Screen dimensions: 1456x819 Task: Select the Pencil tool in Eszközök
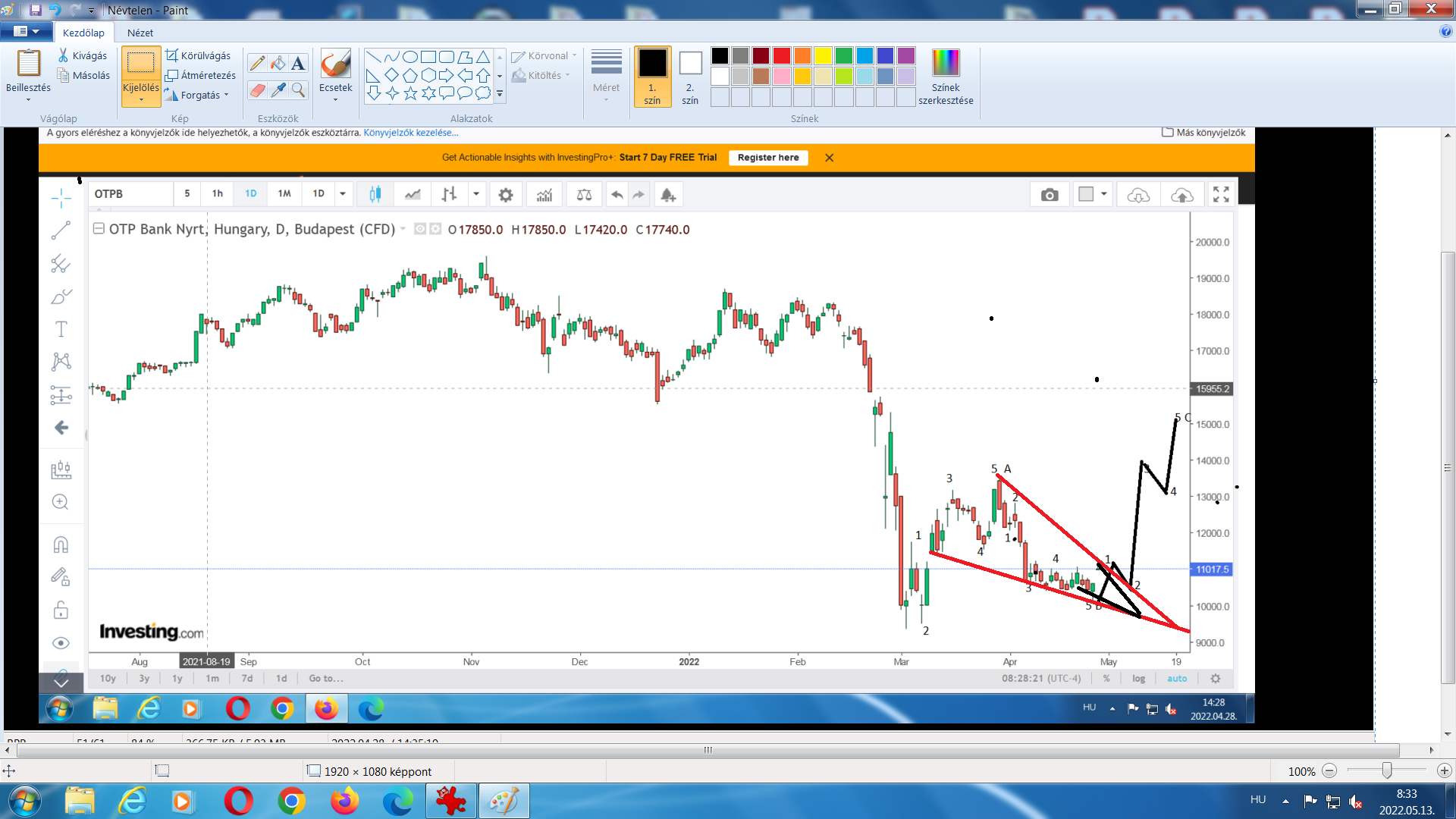point(257,64)
